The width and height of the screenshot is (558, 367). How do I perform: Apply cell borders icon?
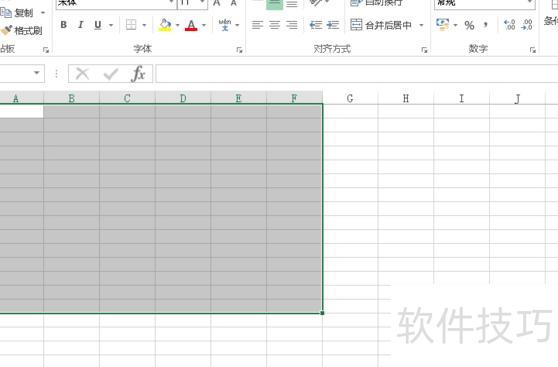131,25
